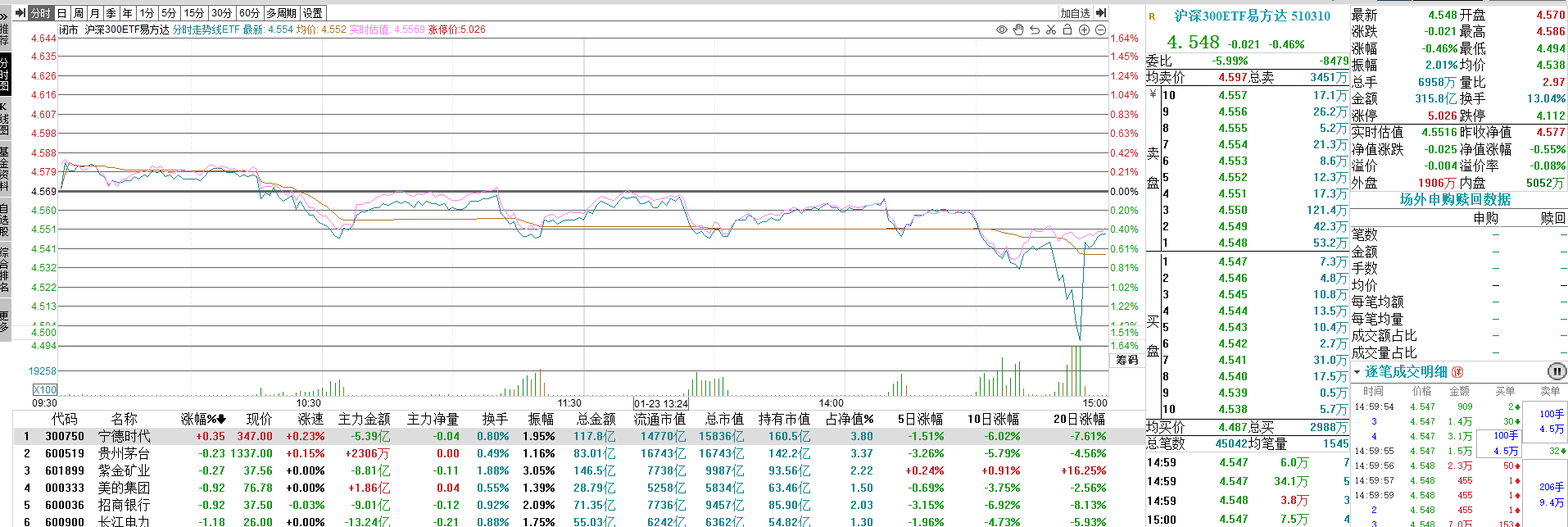Click the 加自选 button
Viewport: 1568px width, 527px height.
point(1075,13)
